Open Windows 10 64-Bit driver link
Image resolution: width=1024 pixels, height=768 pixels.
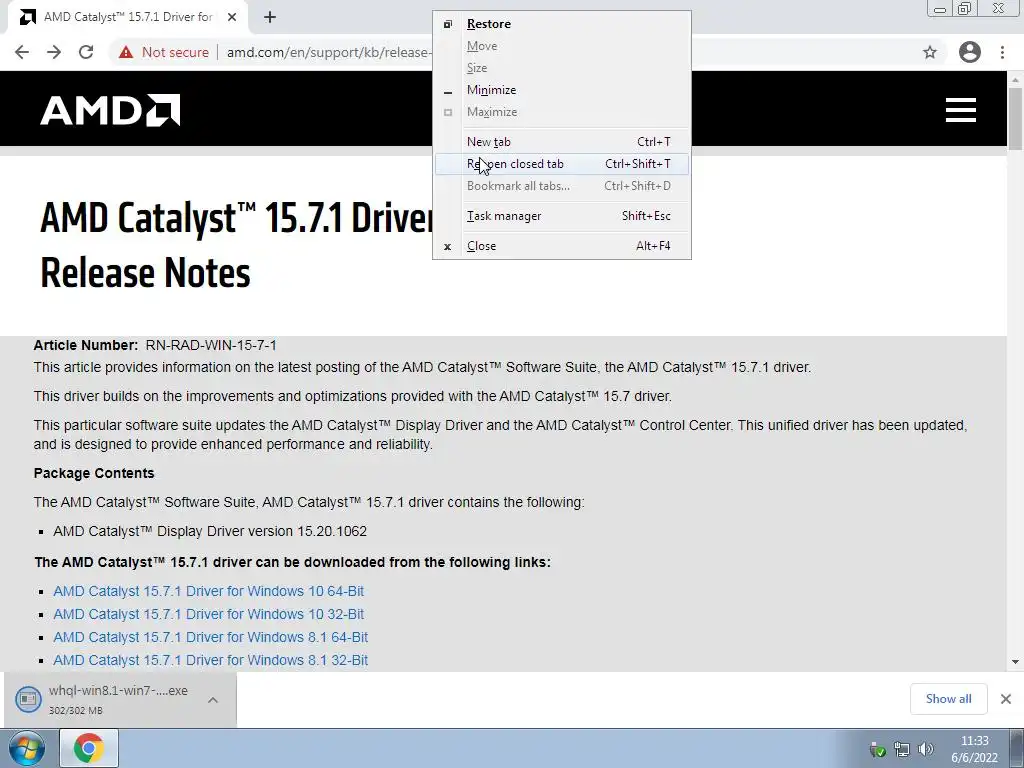pos(208,591)
